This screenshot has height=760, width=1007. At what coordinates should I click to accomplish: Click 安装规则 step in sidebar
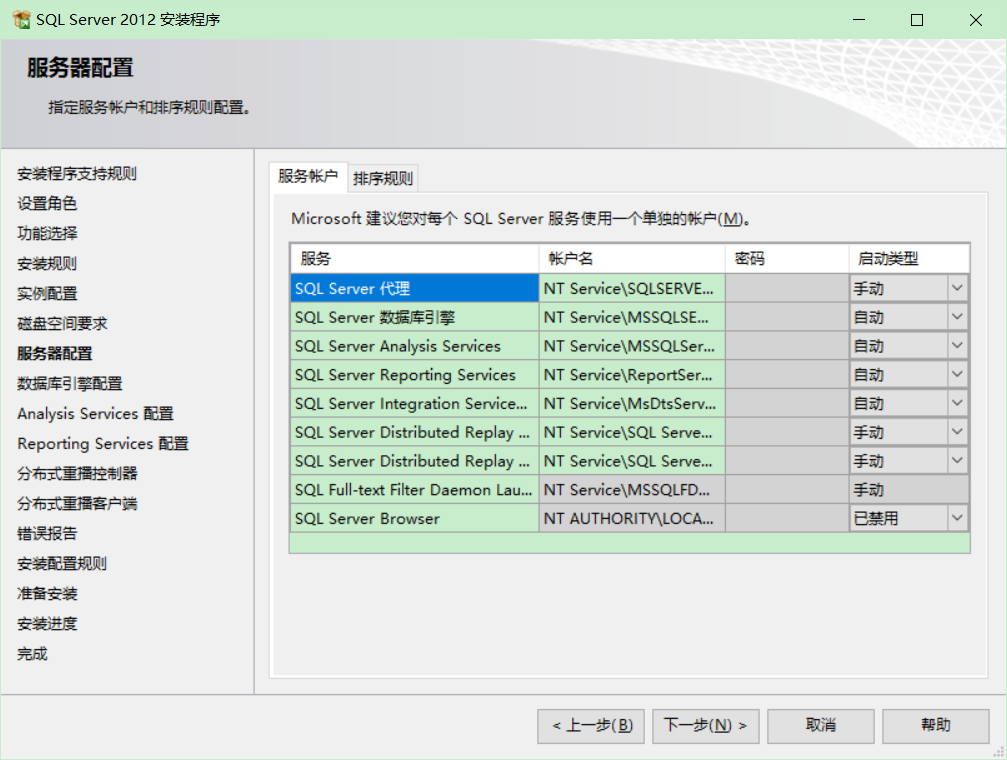coord(47,263)
